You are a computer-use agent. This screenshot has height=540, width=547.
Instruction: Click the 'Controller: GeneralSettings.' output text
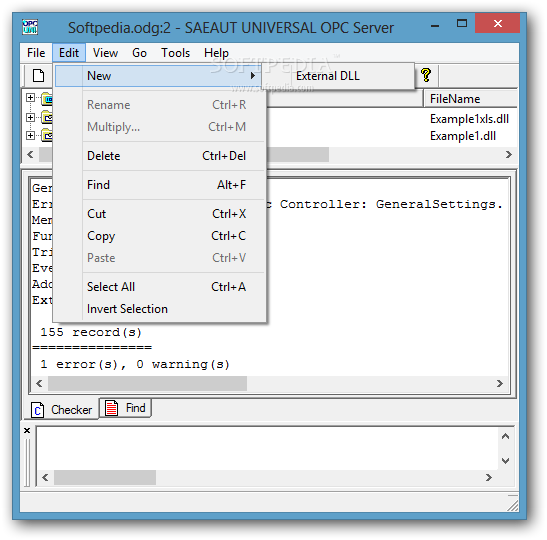pyautogui.click(x=391, y=204)
